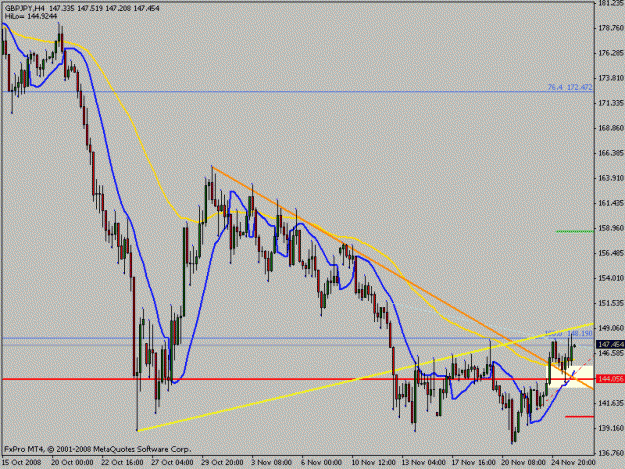
Task: Select the short red line near 141.635
Action: click(x=580, y=416)
